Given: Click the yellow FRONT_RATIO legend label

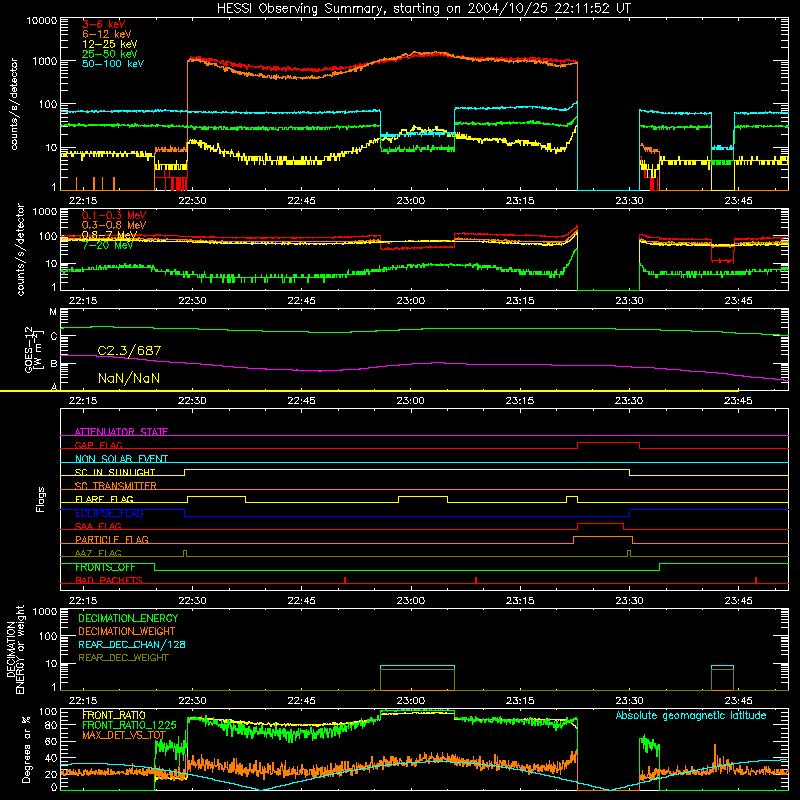Looking at the screenshot, I should pos(114,715).
